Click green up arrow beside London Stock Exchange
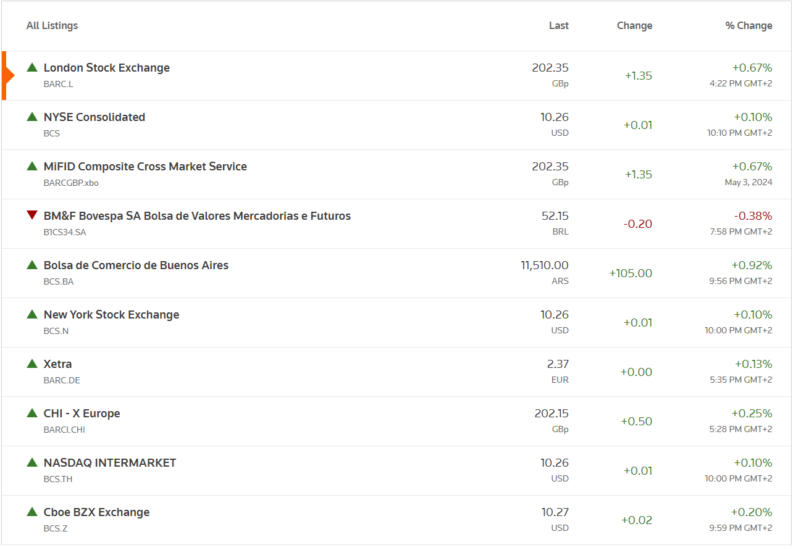793x550 pixels. pos(32,68)
